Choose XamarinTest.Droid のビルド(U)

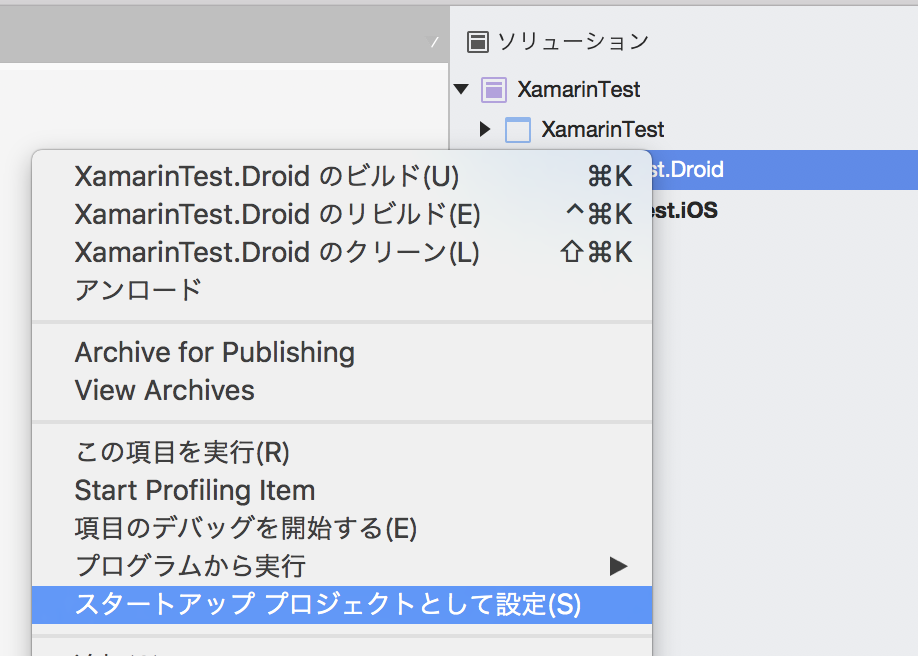tap(342, 176)
